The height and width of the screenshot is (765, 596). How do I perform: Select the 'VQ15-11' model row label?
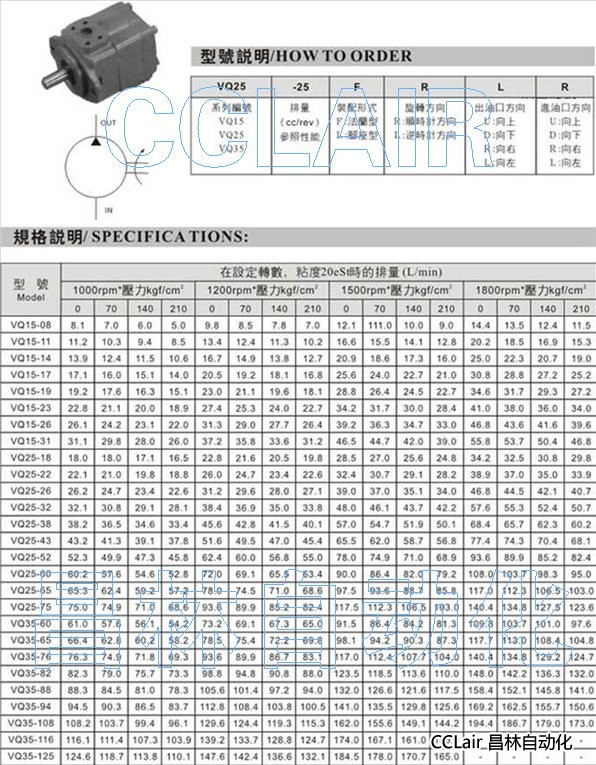(31, 342)
